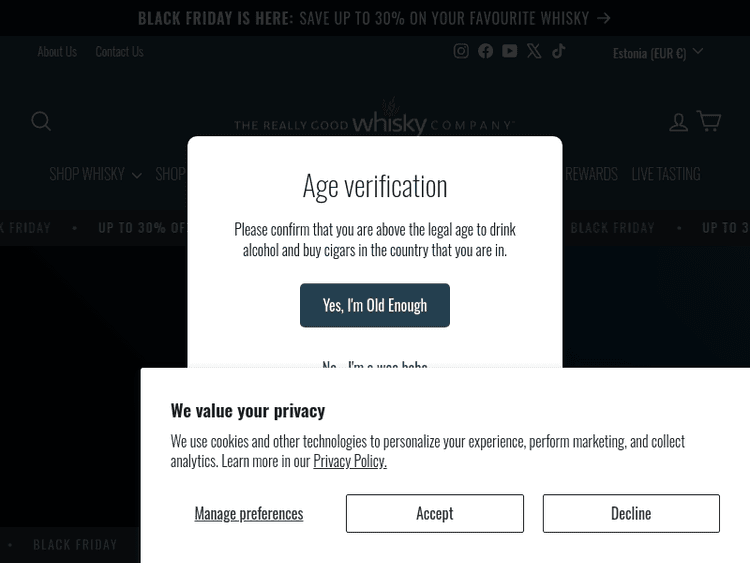Open the X (Twitter) social icon
This screenshot has height=563, width=750.
(x=534, y=51)
